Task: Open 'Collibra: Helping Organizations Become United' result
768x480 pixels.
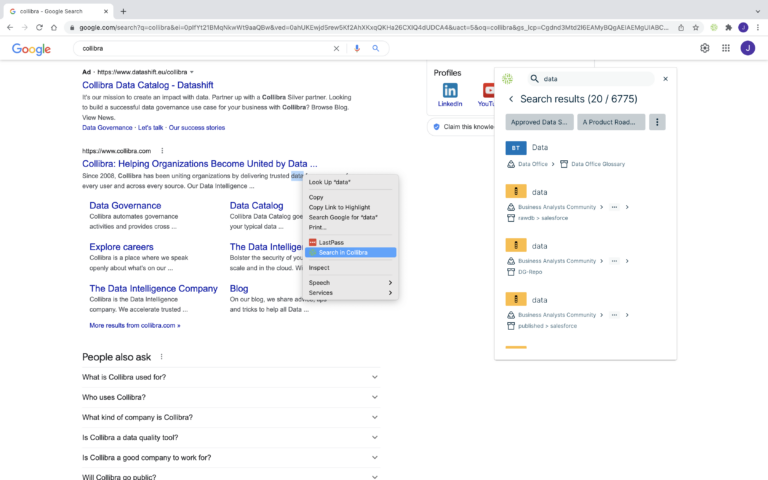Action: [x=199, y=164]
